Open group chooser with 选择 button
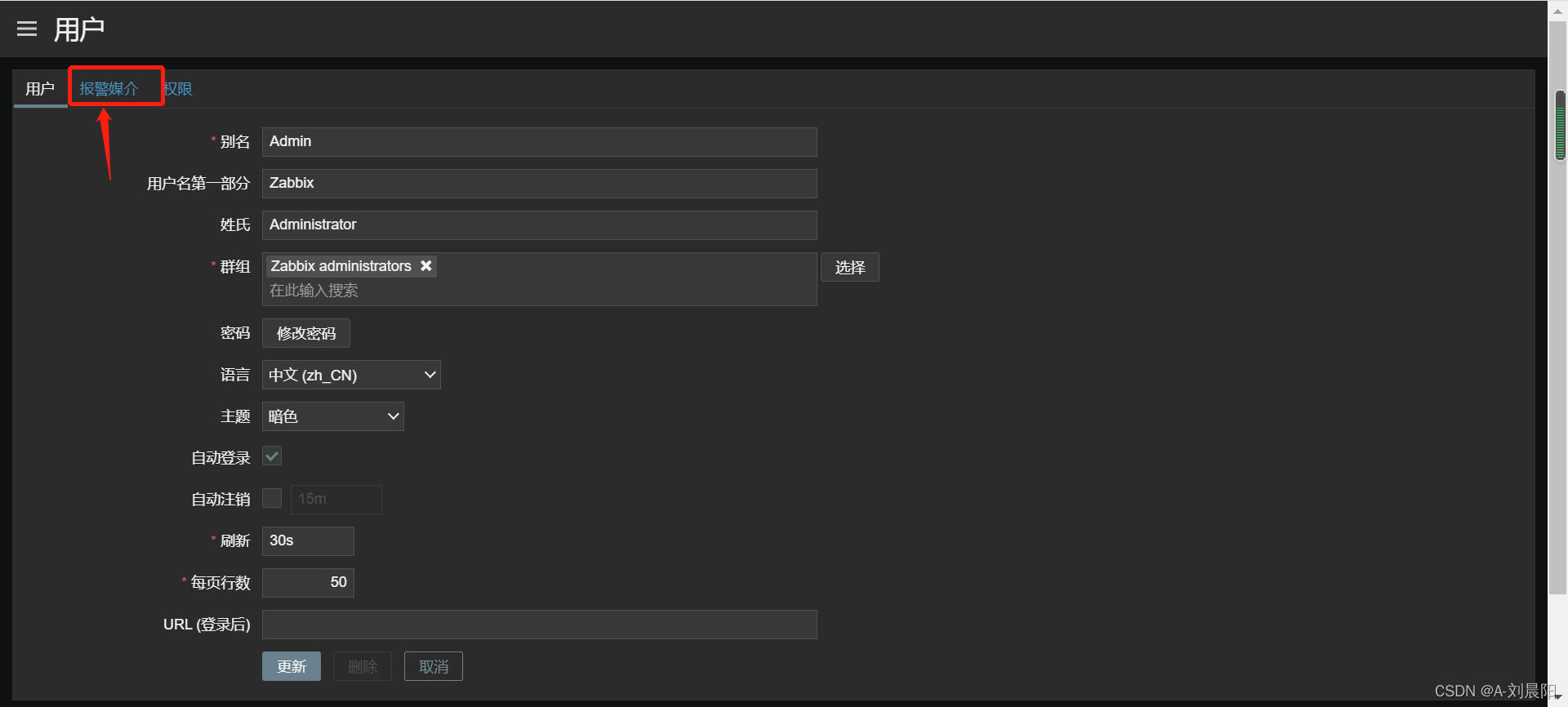The image size is (1568, 707). pos(849,267)
